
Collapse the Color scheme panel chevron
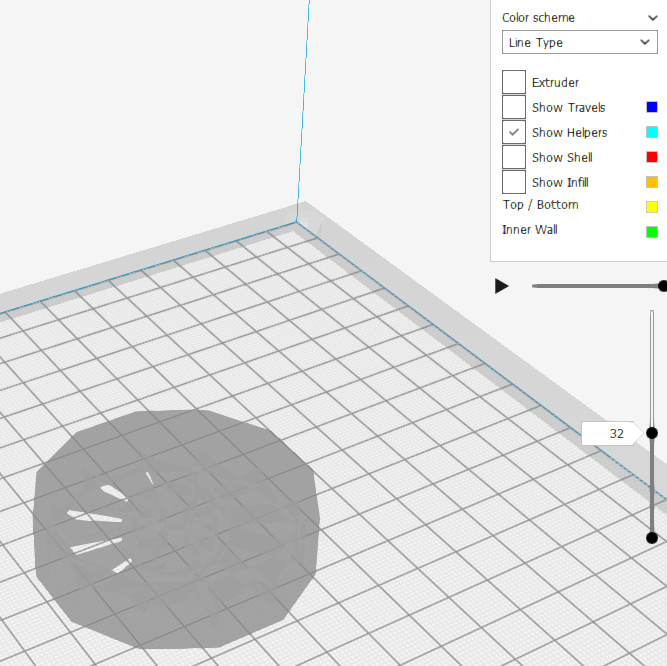(x=653, y=18)
